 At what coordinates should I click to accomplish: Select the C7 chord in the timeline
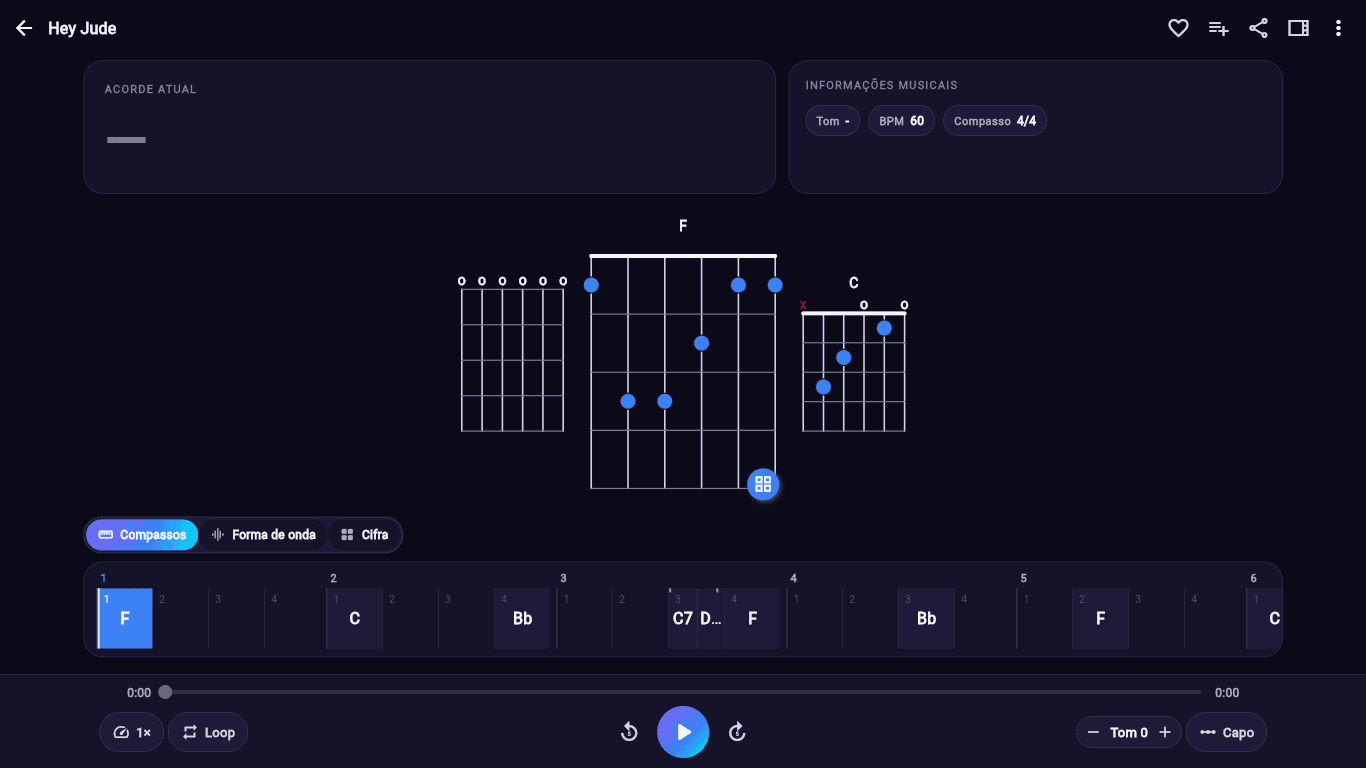[683, 618]
